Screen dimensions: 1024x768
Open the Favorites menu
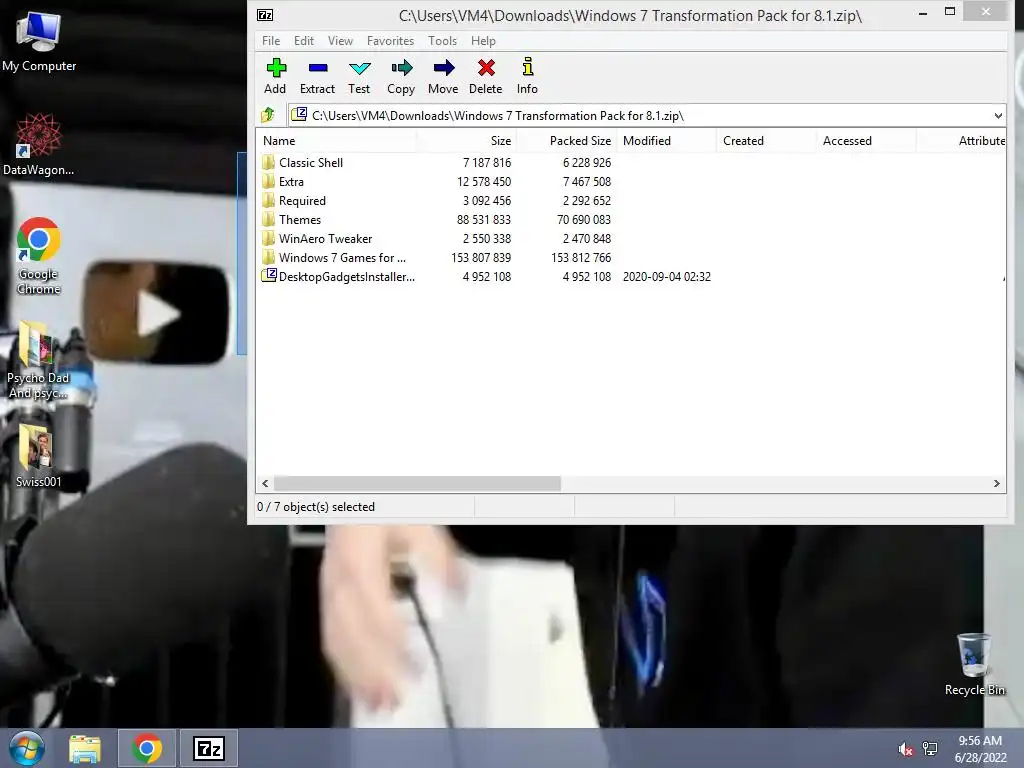point(391,40)
